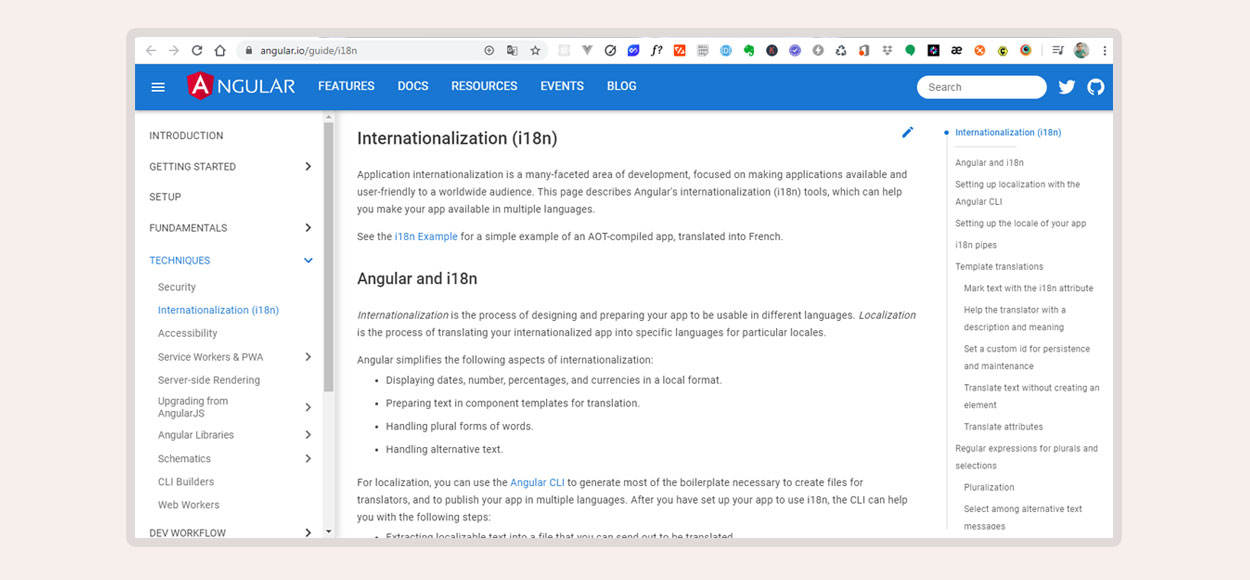
Task: Click the pencil edit-page icon
Action: pyautogui.click(x=908, y=132)
